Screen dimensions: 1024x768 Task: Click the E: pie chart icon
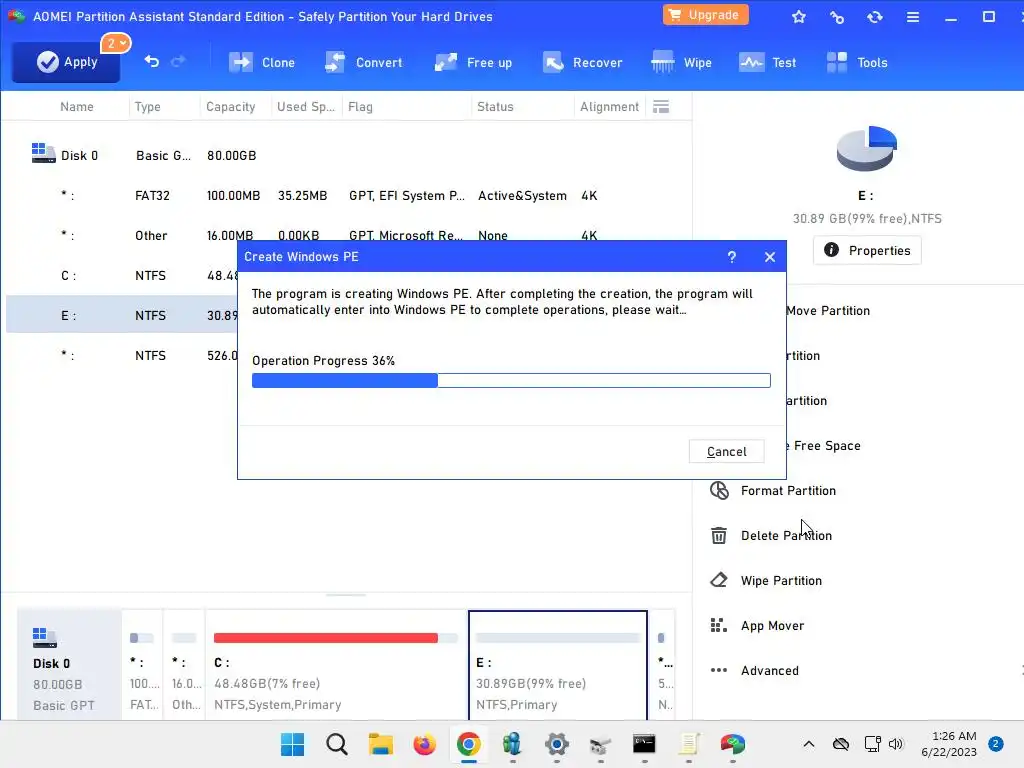[x=867, y=148]
